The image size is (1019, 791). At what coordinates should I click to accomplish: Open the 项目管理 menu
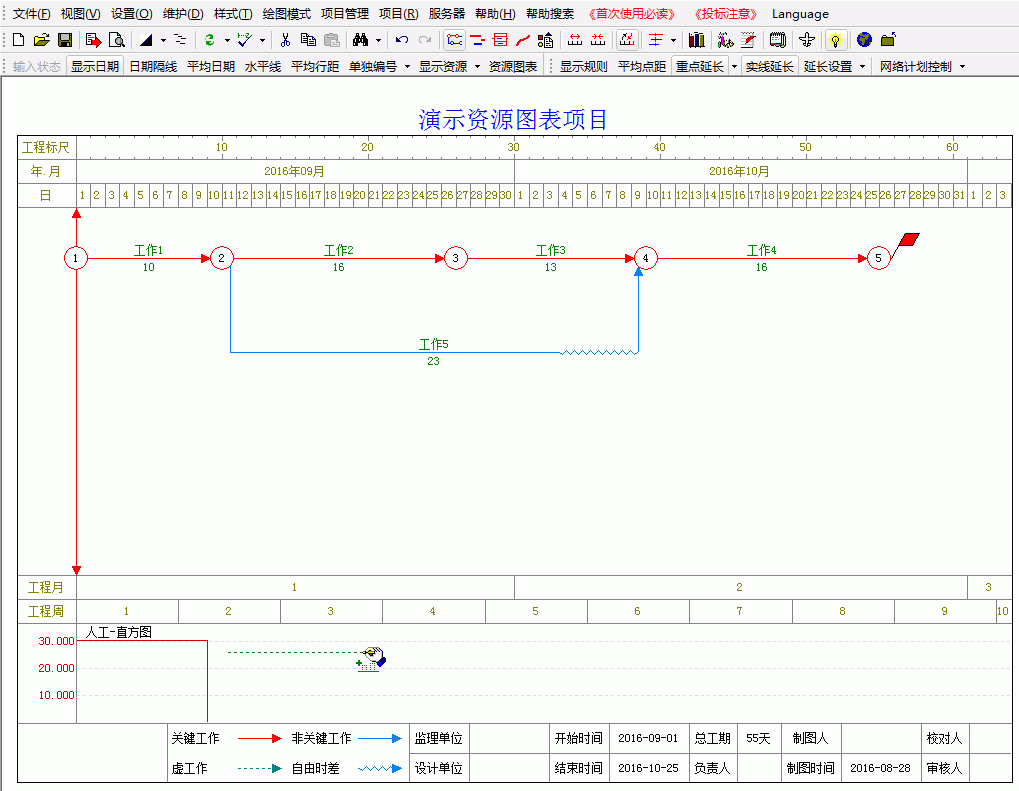pos(344,14)
